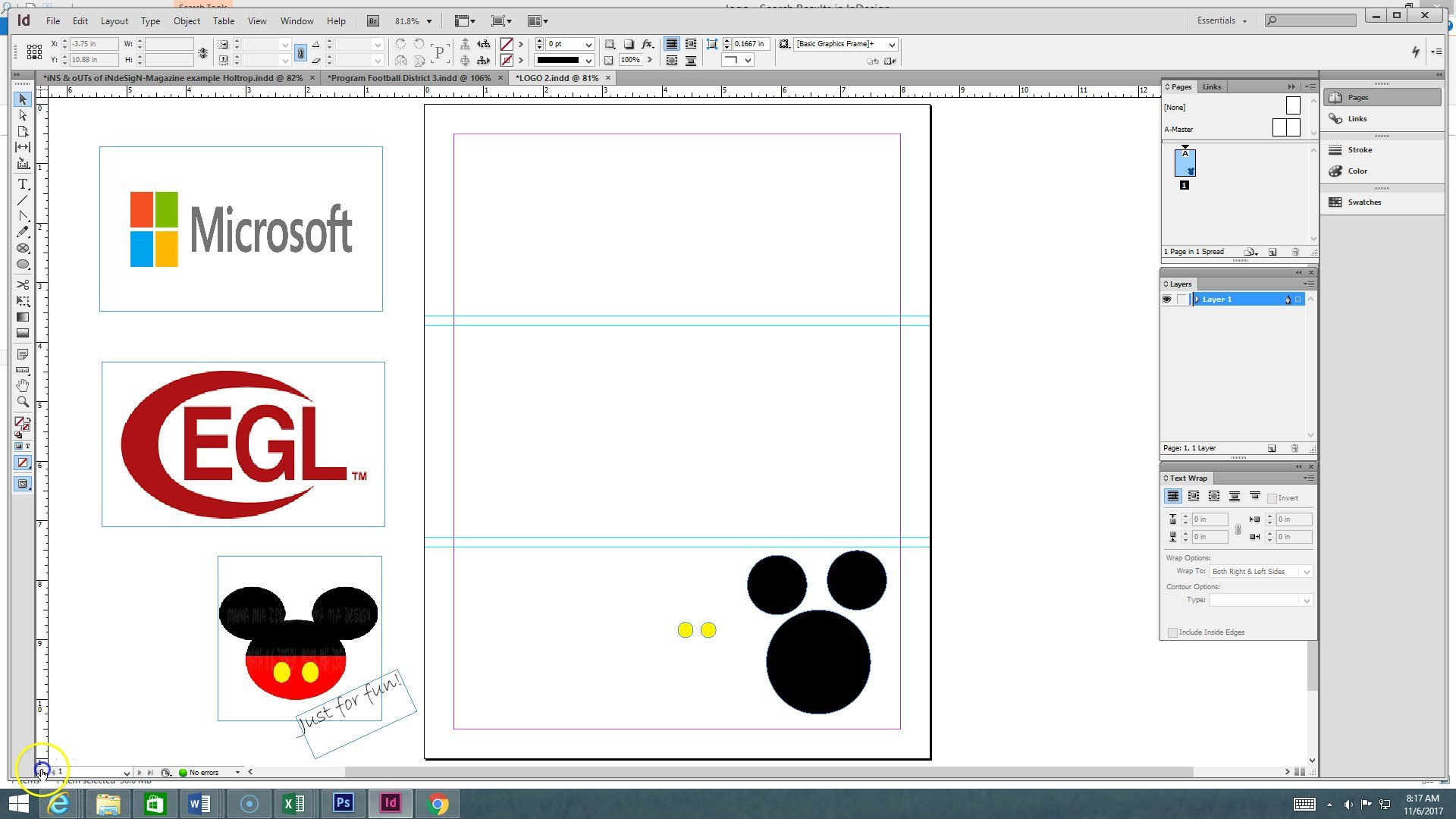Apply wrap around bounding box
Viewport: 1456px width, 819px height.
pos(1194,496)
